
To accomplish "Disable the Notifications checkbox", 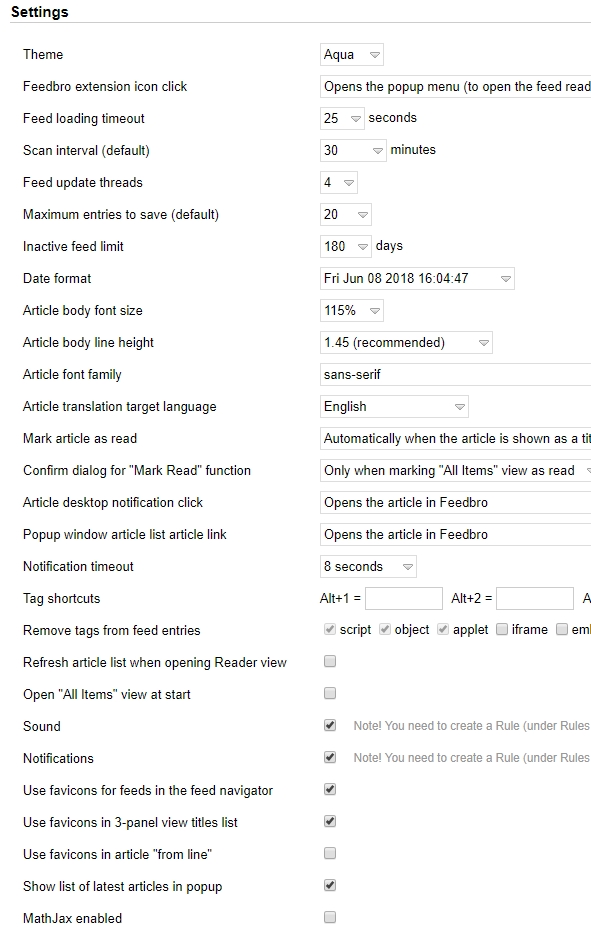I will [330, 758].
